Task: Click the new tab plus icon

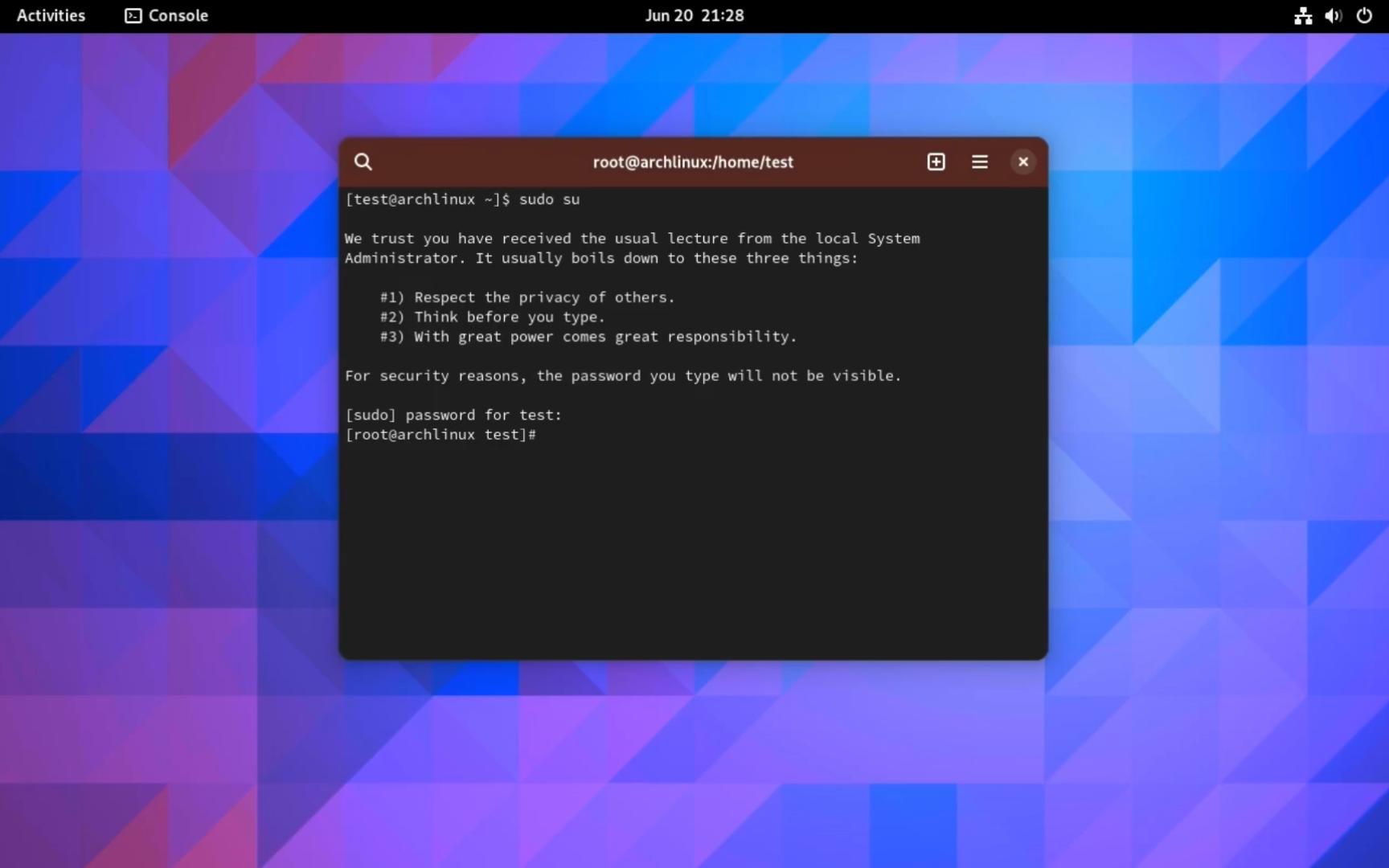Action: (x=936, y=162)
